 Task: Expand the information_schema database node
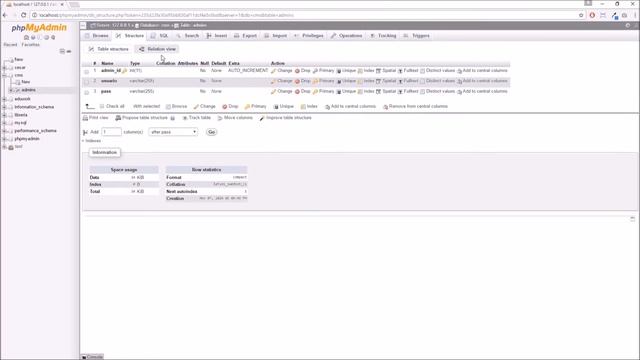point(4,107)
